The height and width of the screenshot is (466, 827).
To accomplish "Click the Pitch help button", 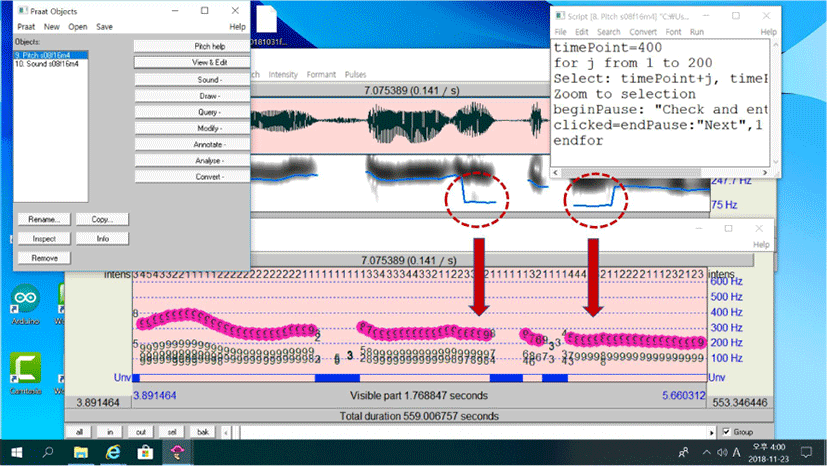I will tap(191, 46).
